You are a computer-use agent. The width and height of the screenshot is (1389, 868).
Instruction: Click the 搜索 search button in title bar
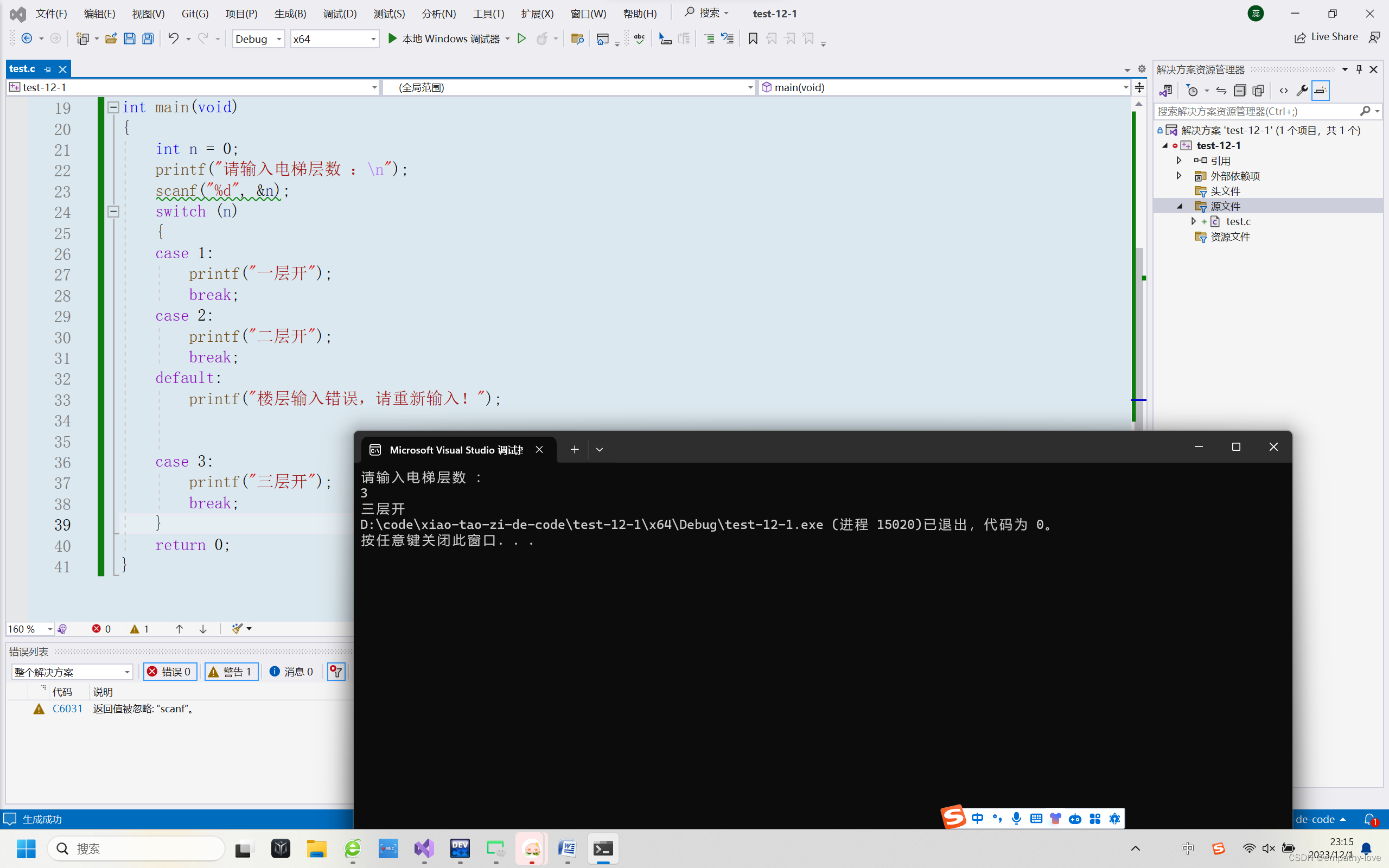click(x=706, y=12)
